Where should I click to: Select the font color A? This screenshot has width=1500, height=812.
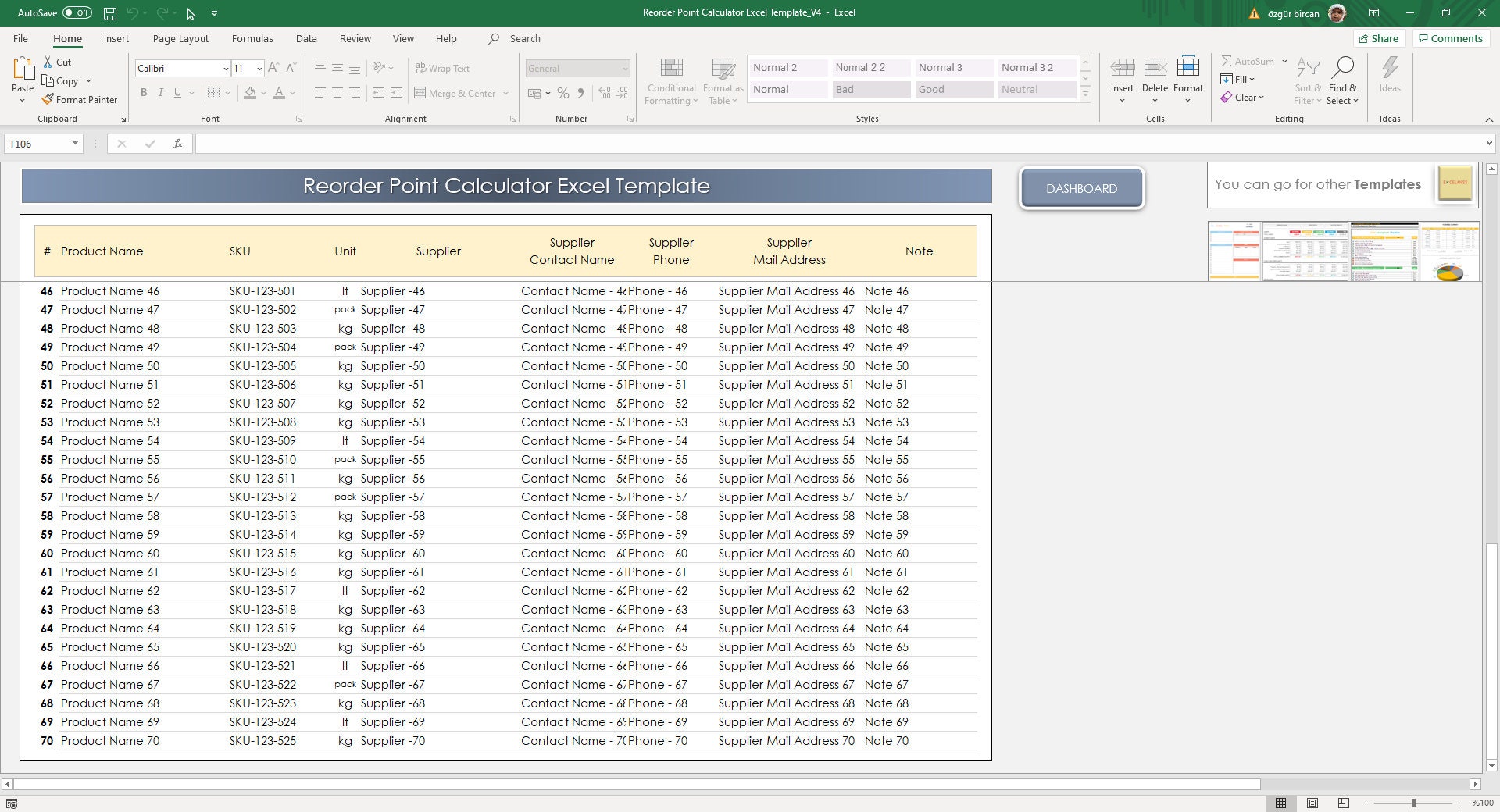[279, 93]
